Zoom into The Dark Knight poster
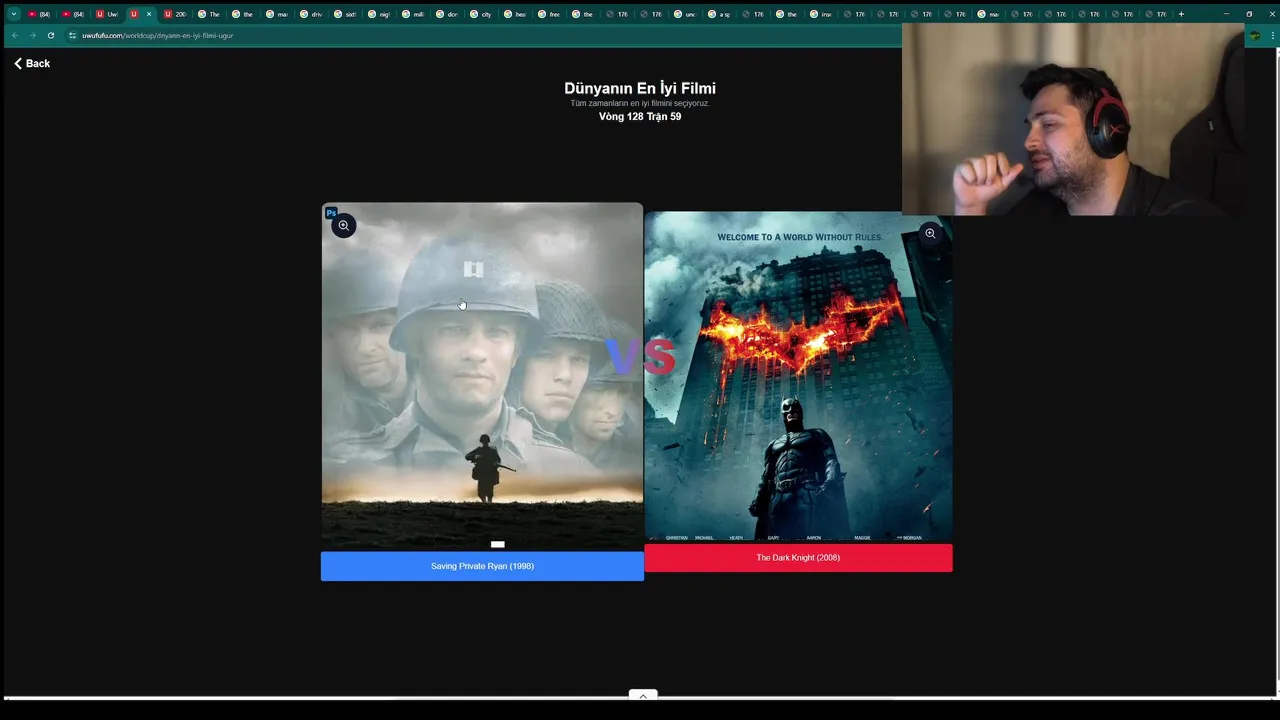The image size is (1280, 720). [930, 233]
